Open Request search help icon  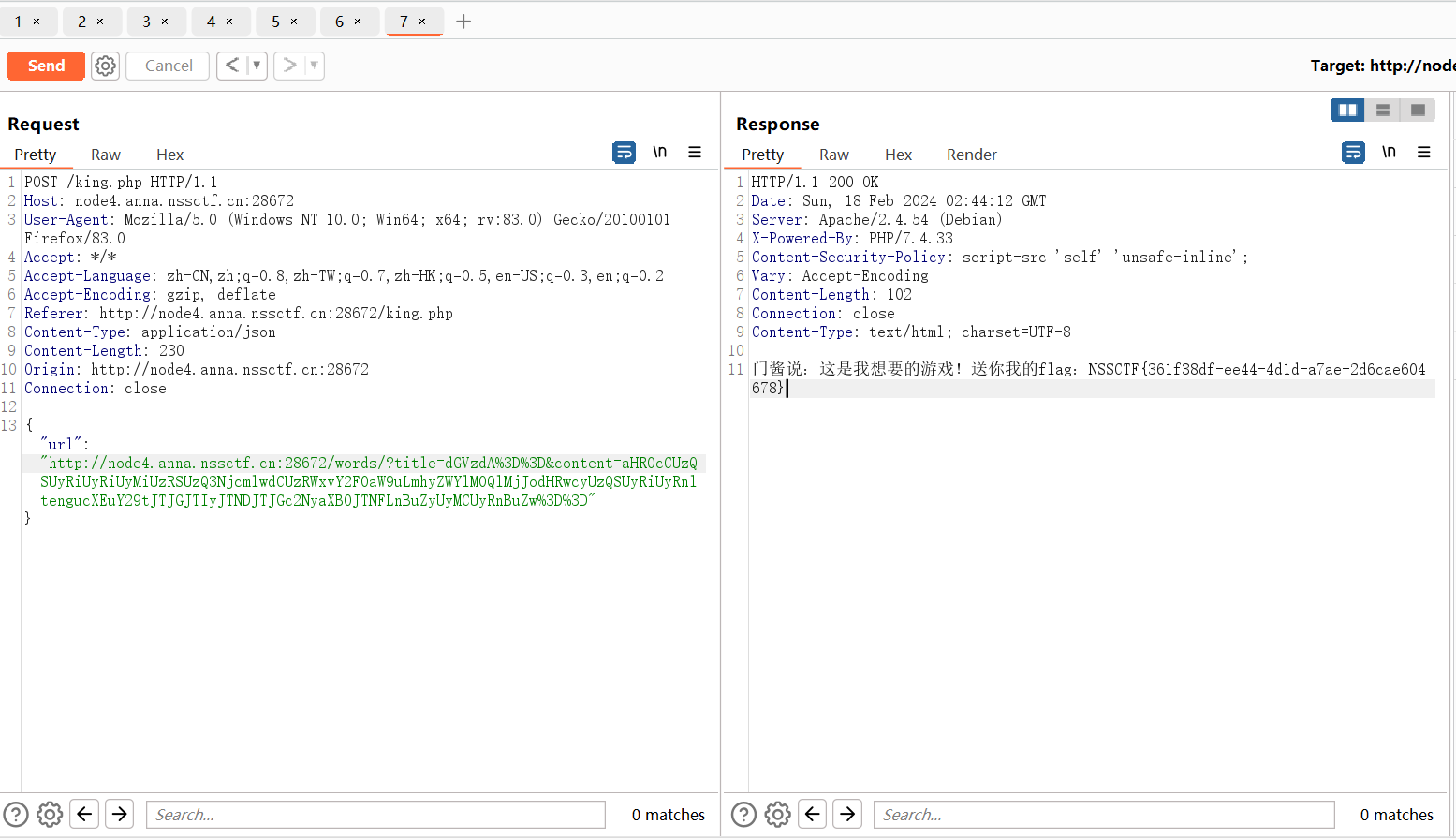16,815
